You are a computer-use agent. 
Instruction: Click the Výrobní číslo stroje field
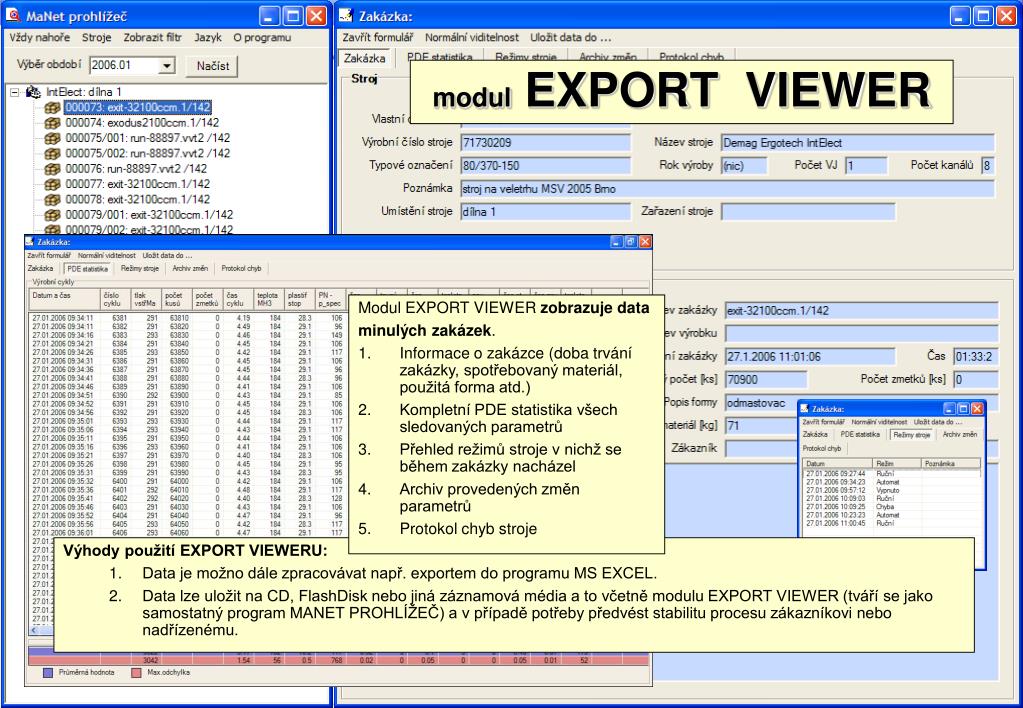click(544, 143)
